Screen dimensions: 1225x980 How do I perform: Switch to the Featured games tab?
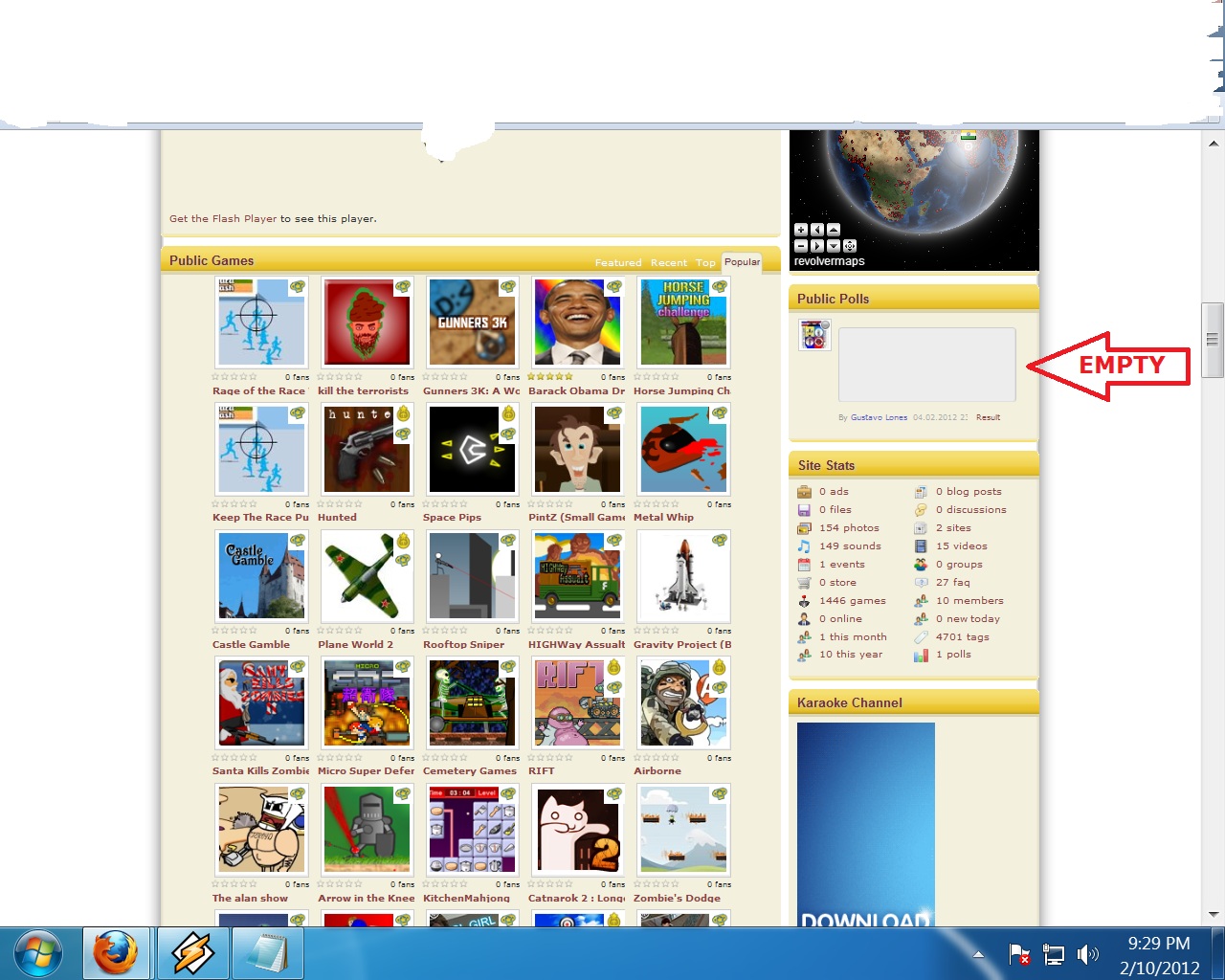tap(618, 263)
